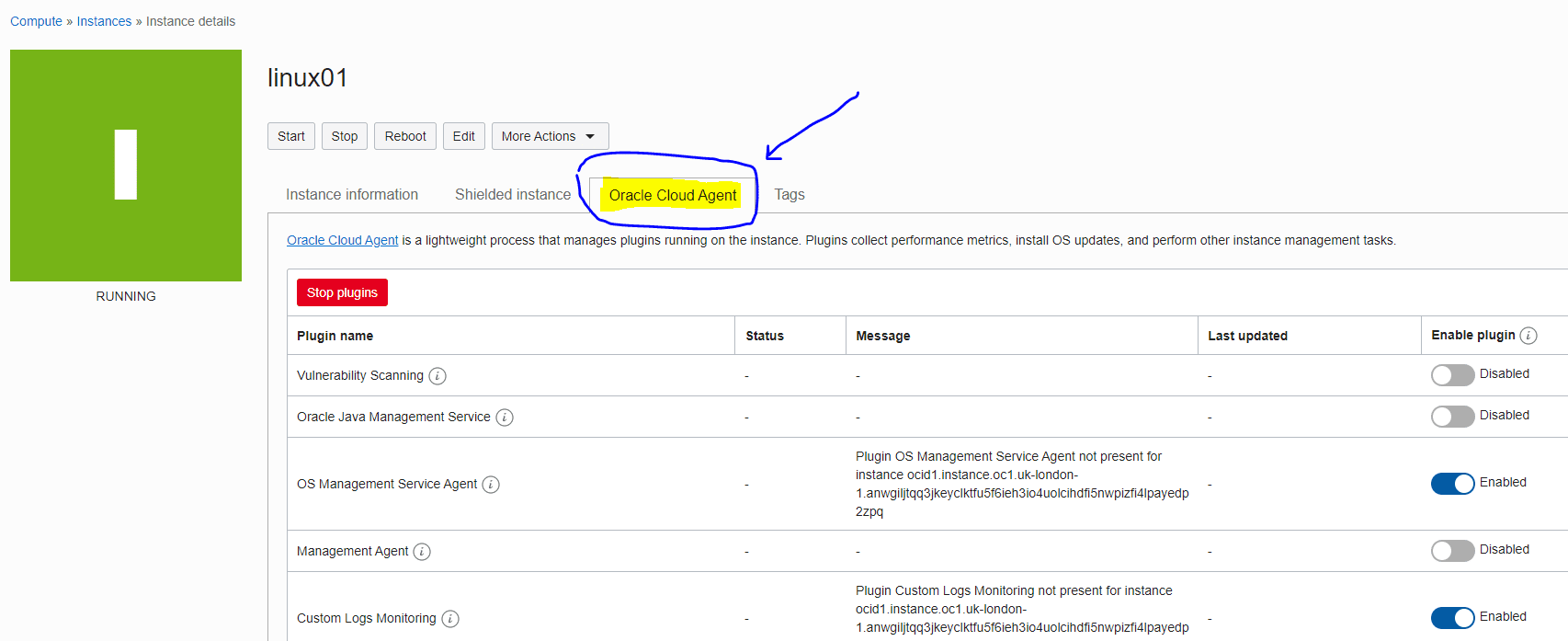The image size is (1568, 641).
Task: Disable the Custom Logs Monitoring toggle
Action: click(1452, 617)
